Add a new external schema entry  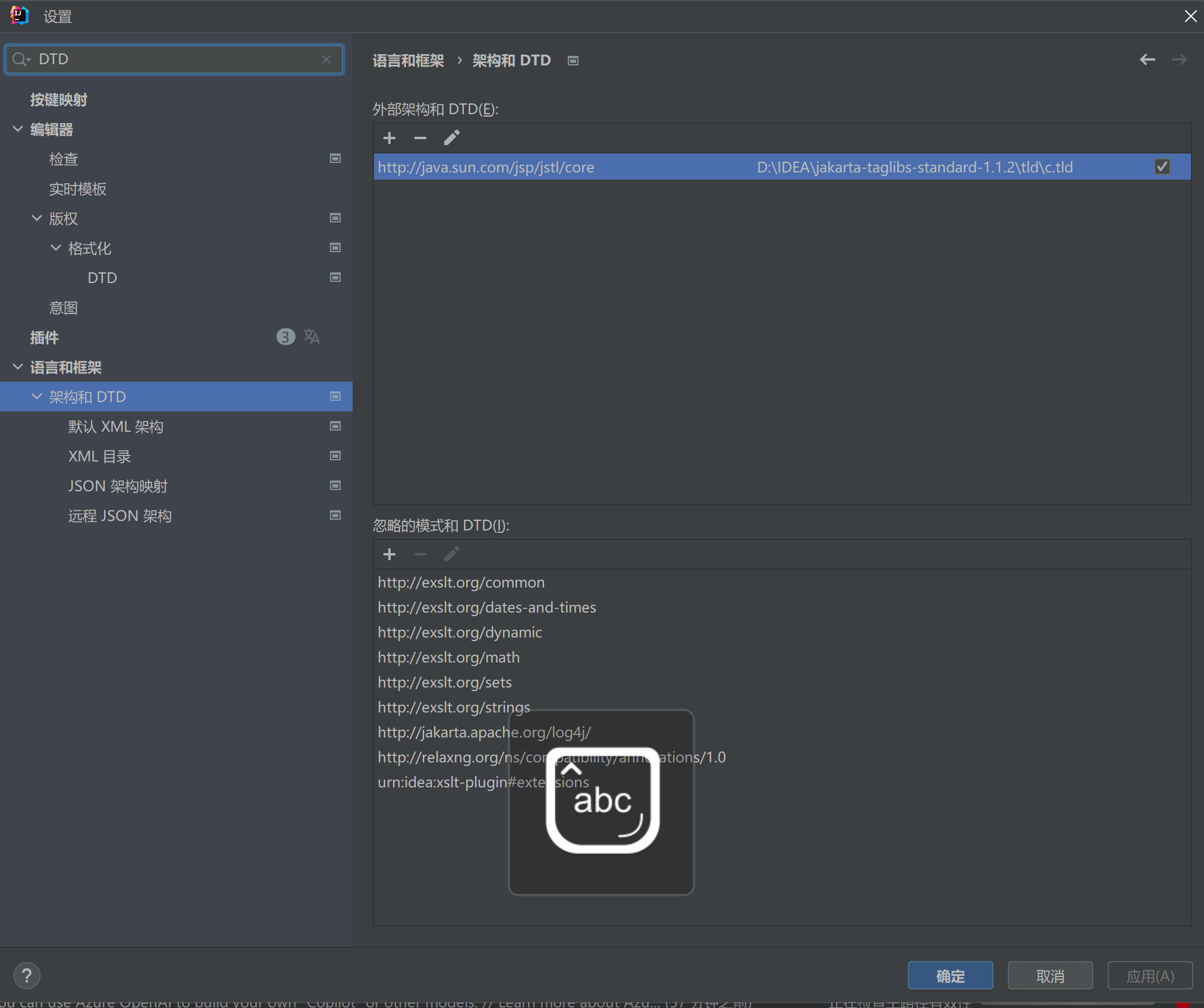tap(389, 138)
